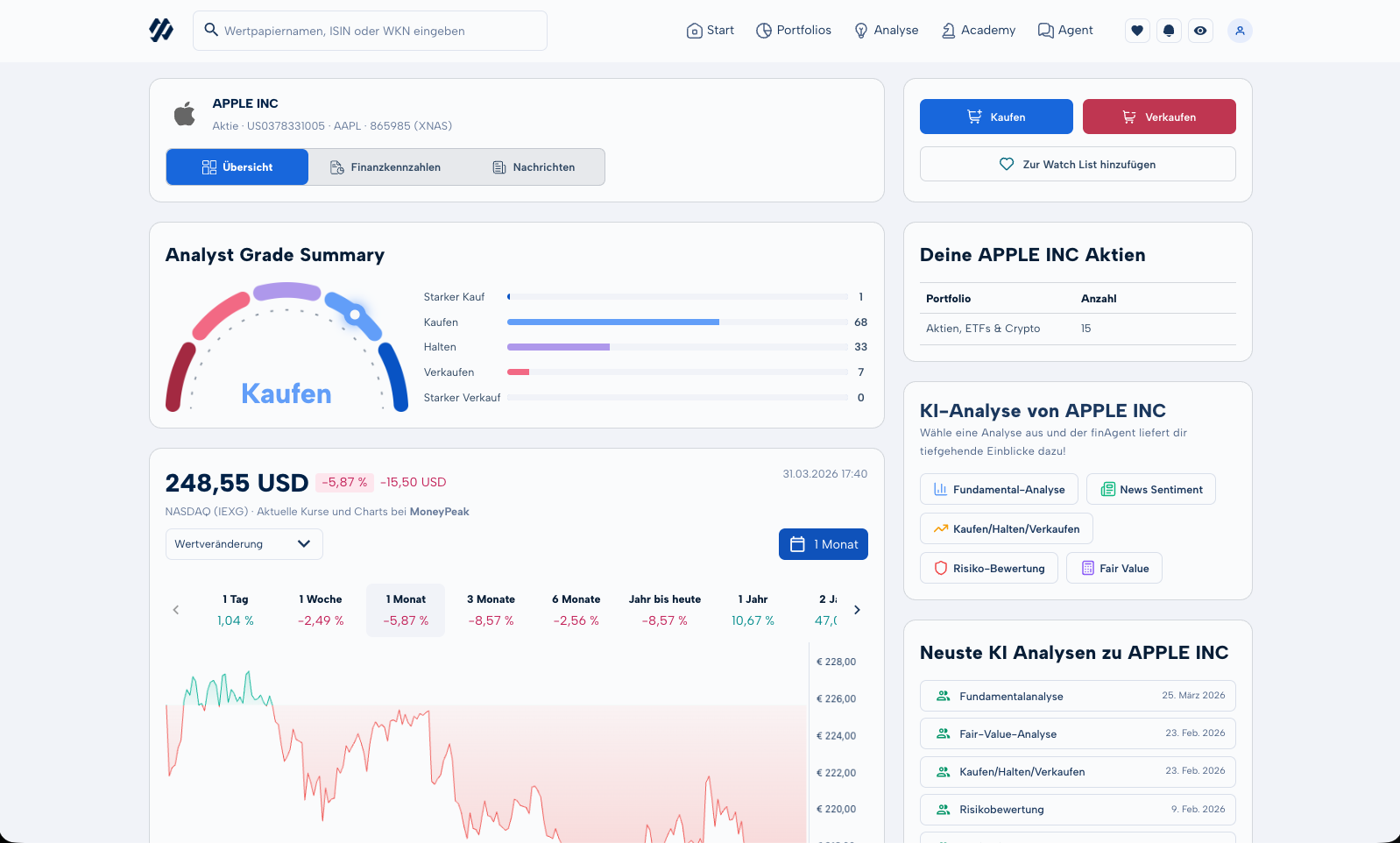Click the Apple company logo
Image resolution: width=1400 pixels, height=843 pixels.
(x=185, y=114)
